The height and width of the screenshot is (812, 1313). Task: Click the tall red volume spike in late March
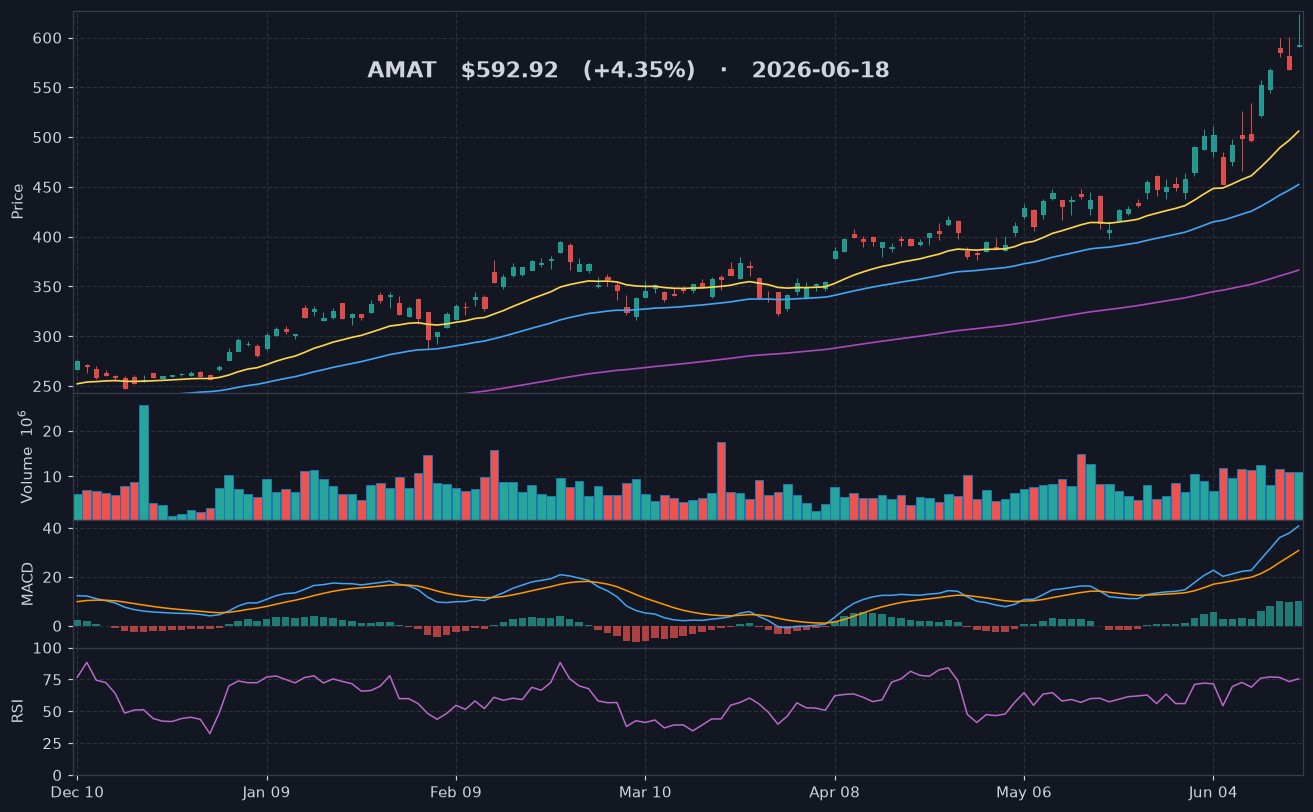tap(721, 481)
